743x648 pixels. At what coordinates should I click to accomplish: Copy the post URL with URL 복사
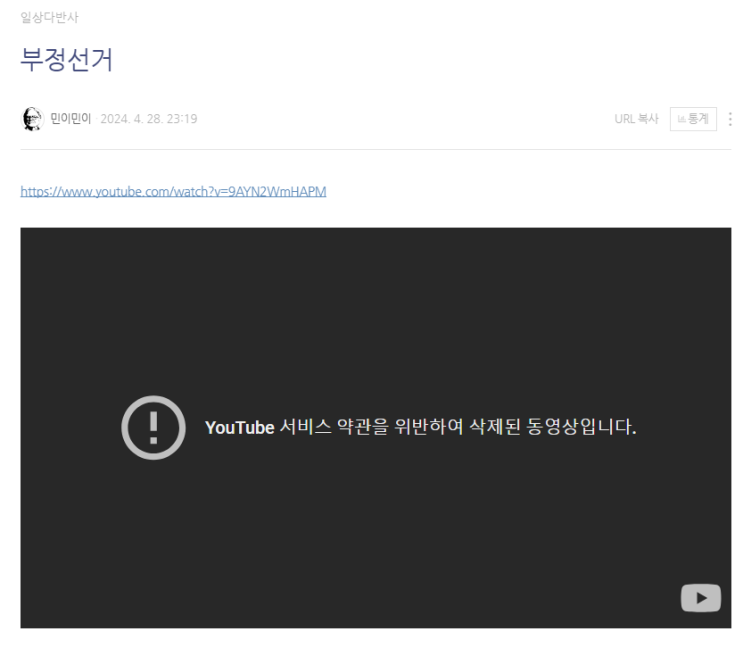pos(636,119)
